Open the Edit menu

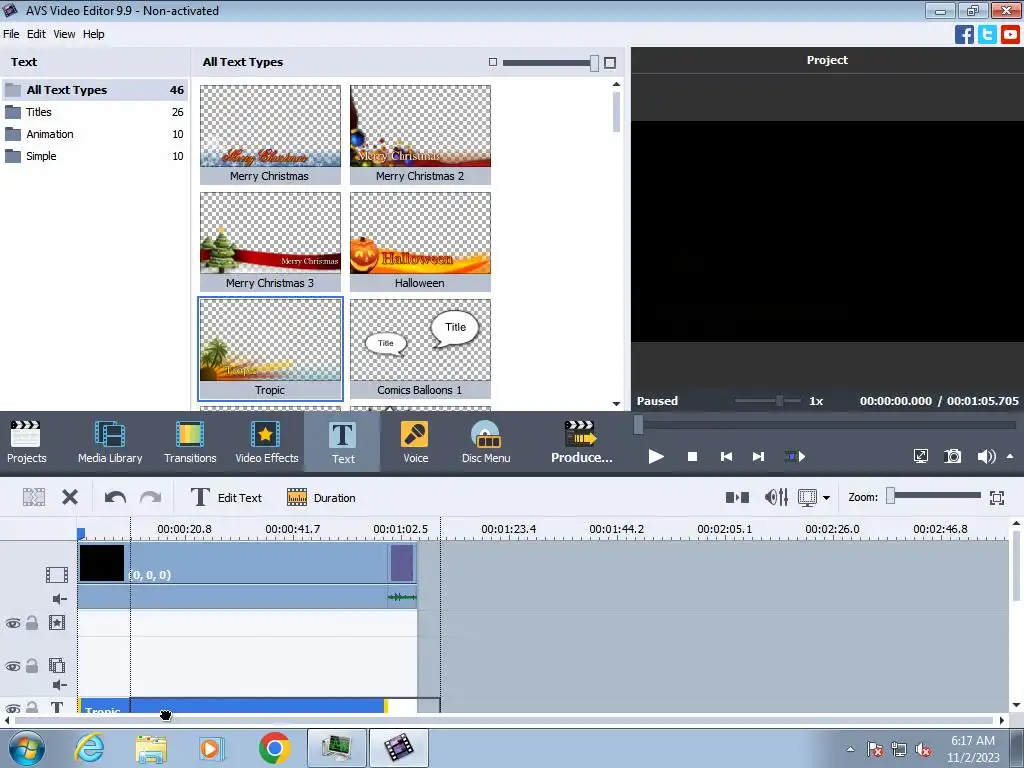36,34
